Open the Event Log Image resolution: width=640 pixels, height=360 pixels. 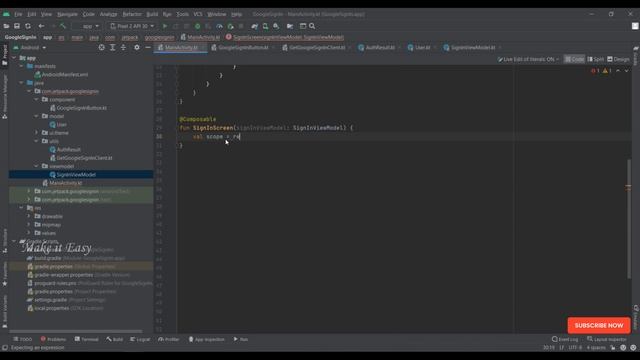click(x=565, y=339)
